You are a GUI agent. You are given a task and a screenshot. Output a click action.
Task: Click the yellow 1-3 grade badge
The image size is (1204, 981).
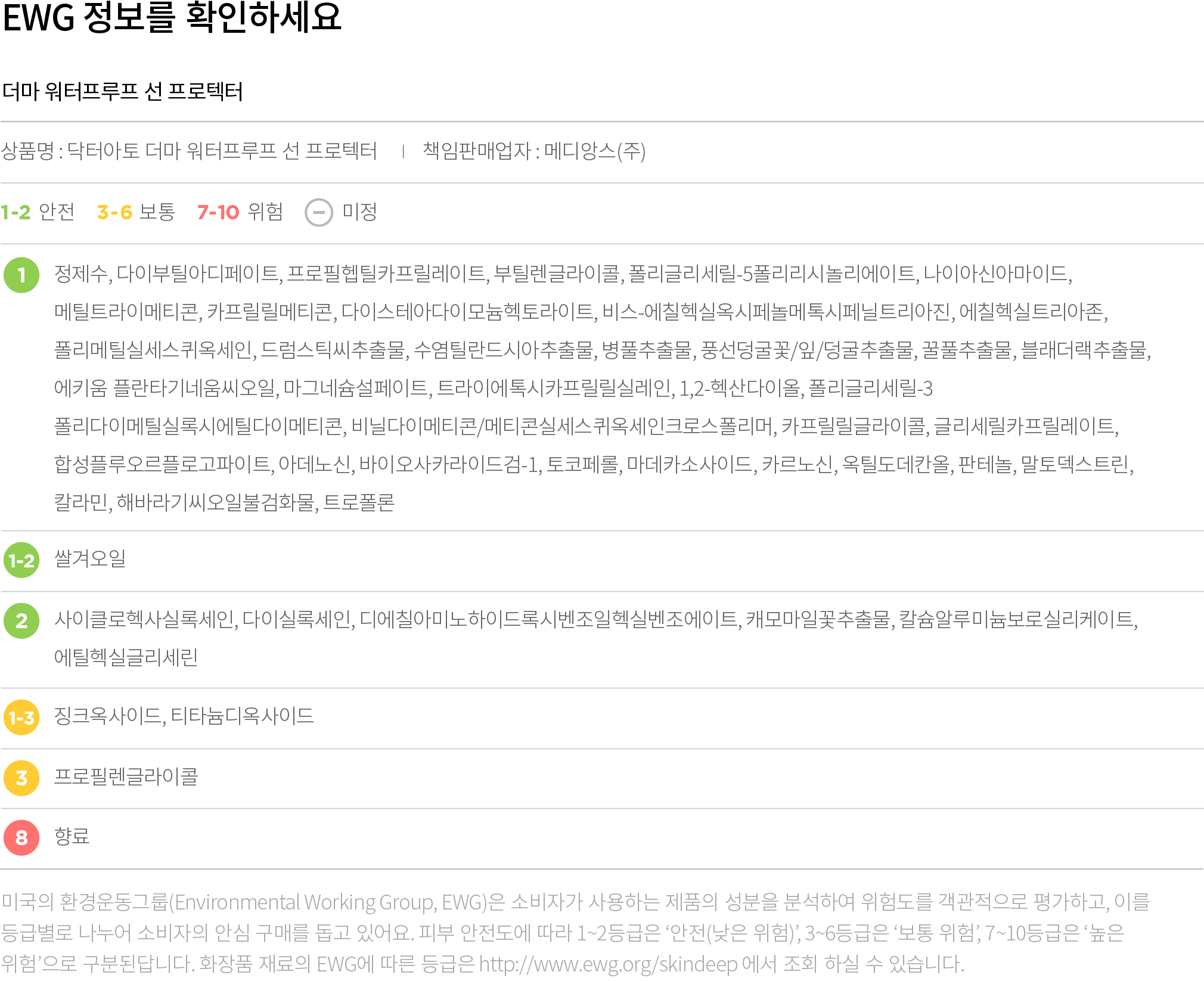click(21, 718)
